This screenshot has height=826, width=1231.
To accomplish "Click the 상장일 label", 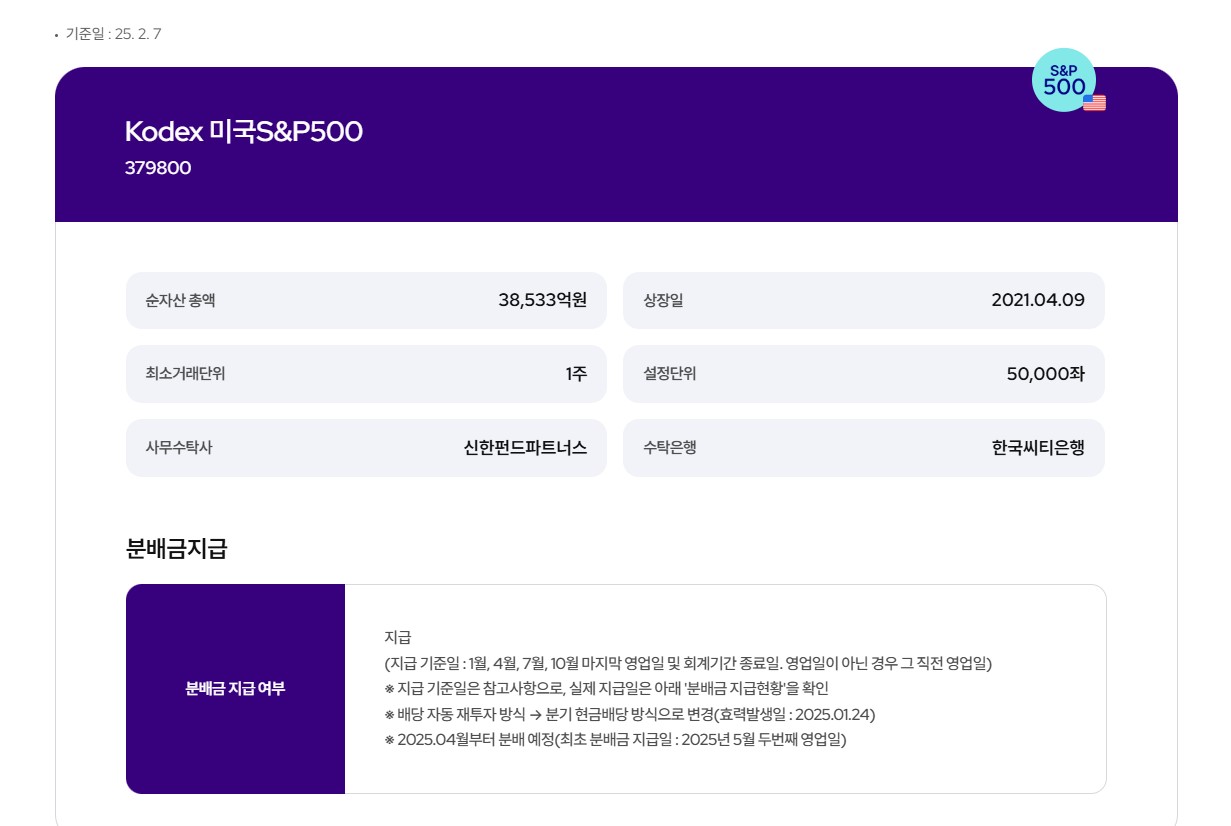I will (663, 300).
